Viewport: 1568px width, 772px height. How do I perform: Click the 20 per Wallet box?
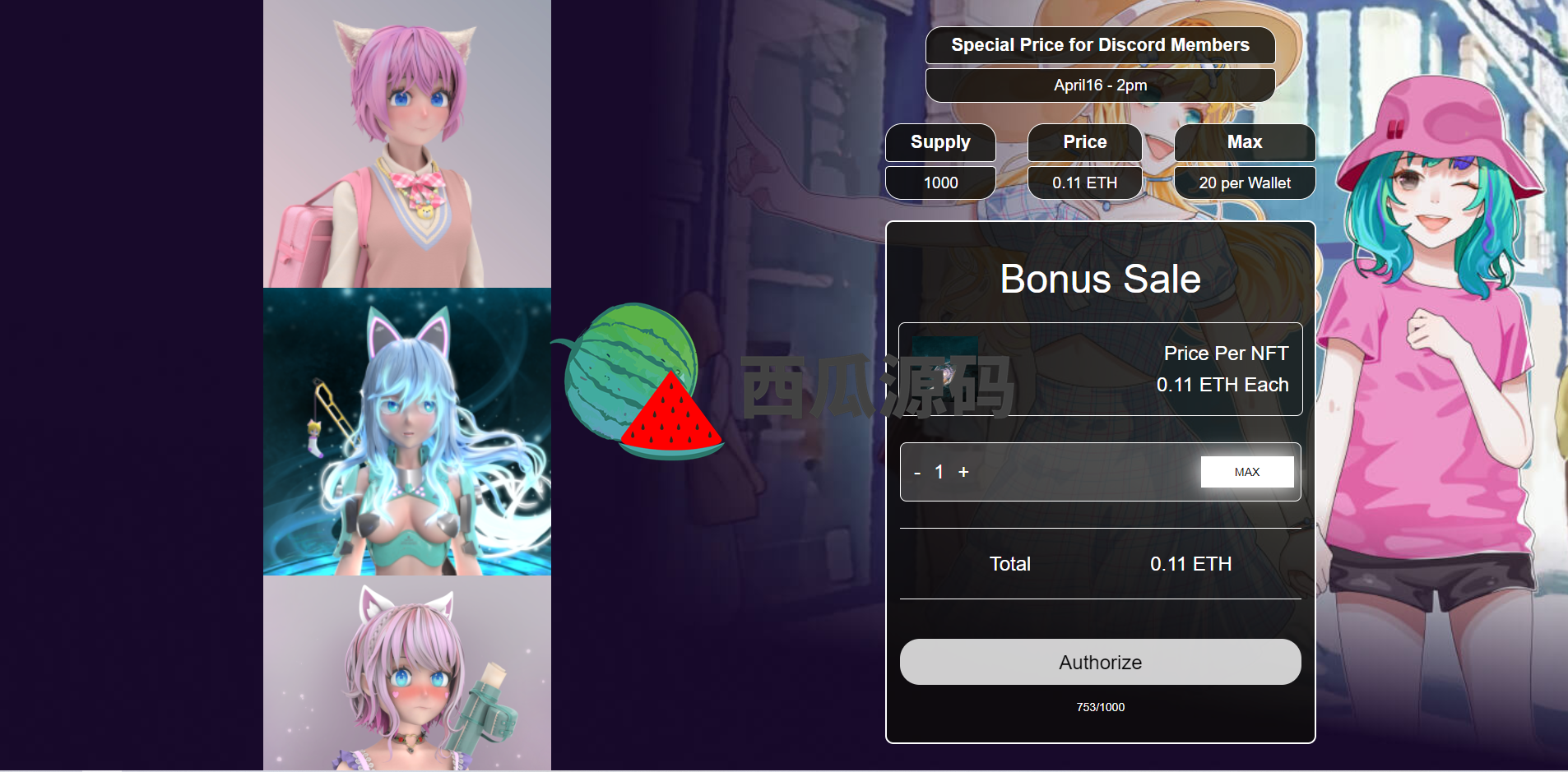tap(1245, 183)
